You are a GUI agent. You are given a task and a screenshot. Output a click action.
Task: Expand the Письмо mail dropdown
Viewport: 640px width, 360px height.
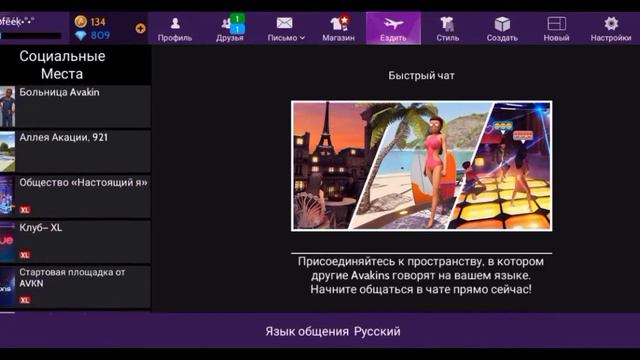286,29
